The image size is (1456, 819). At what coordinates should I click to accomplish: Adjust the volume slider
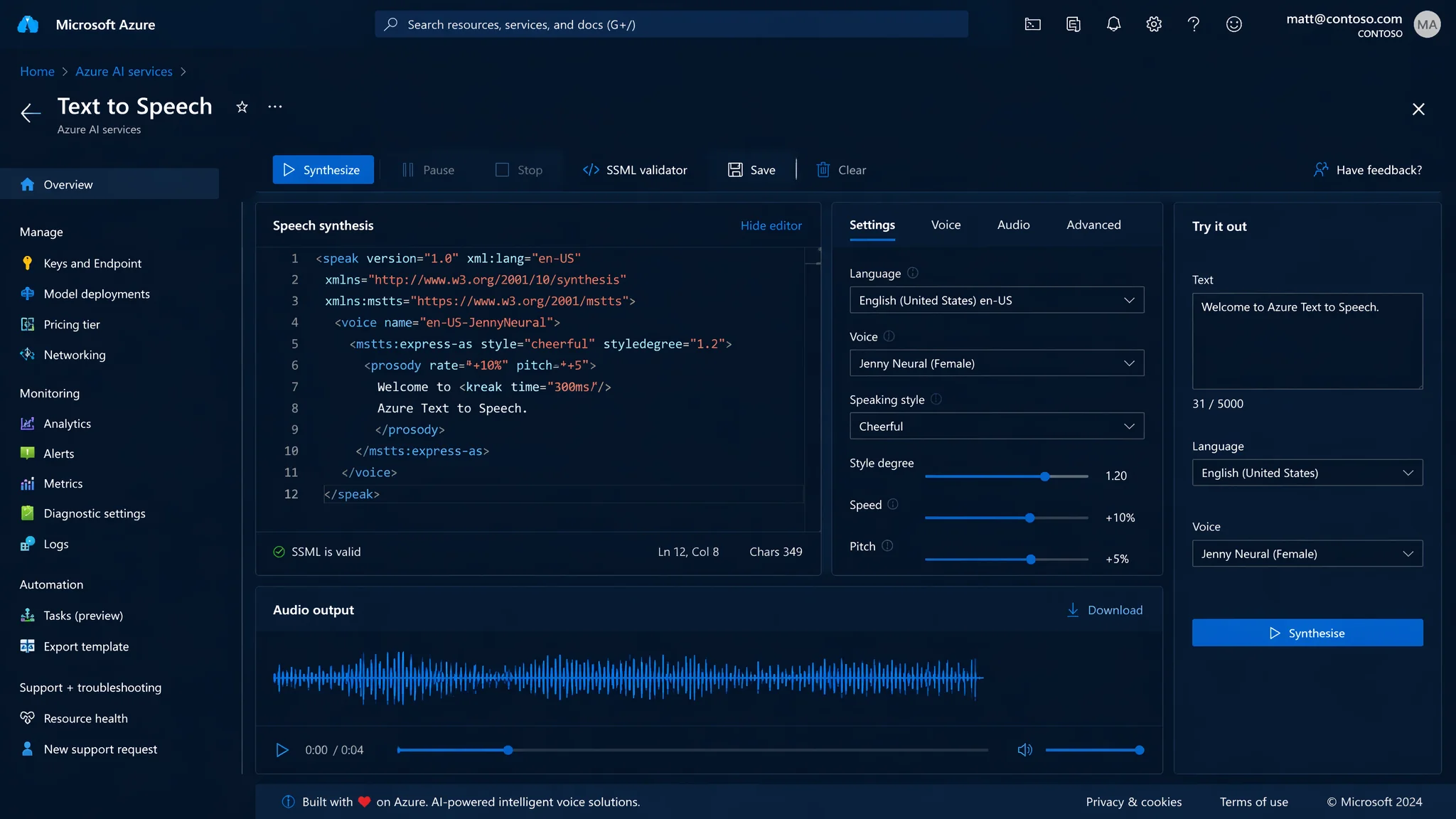click(x=1094, y=750)
